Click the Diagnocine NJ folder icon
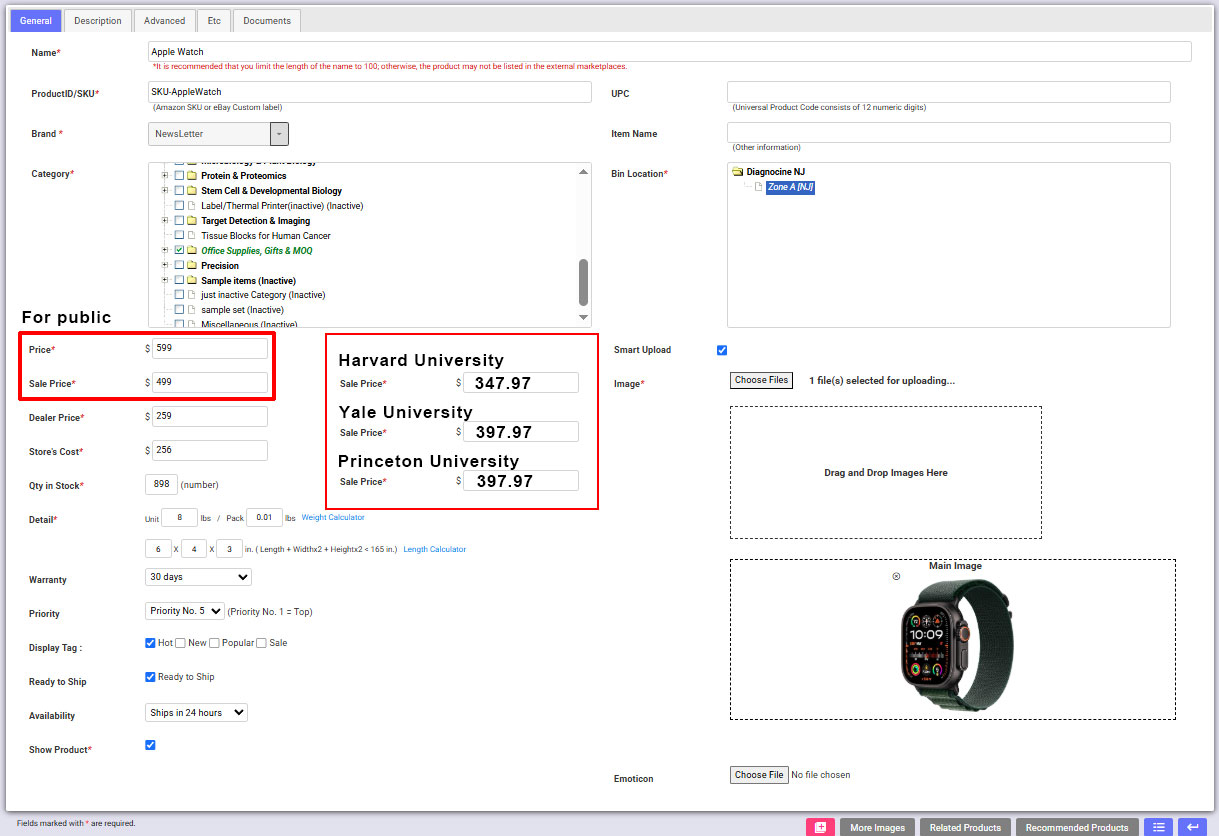The image size is (1219, 836). (738, 172)
